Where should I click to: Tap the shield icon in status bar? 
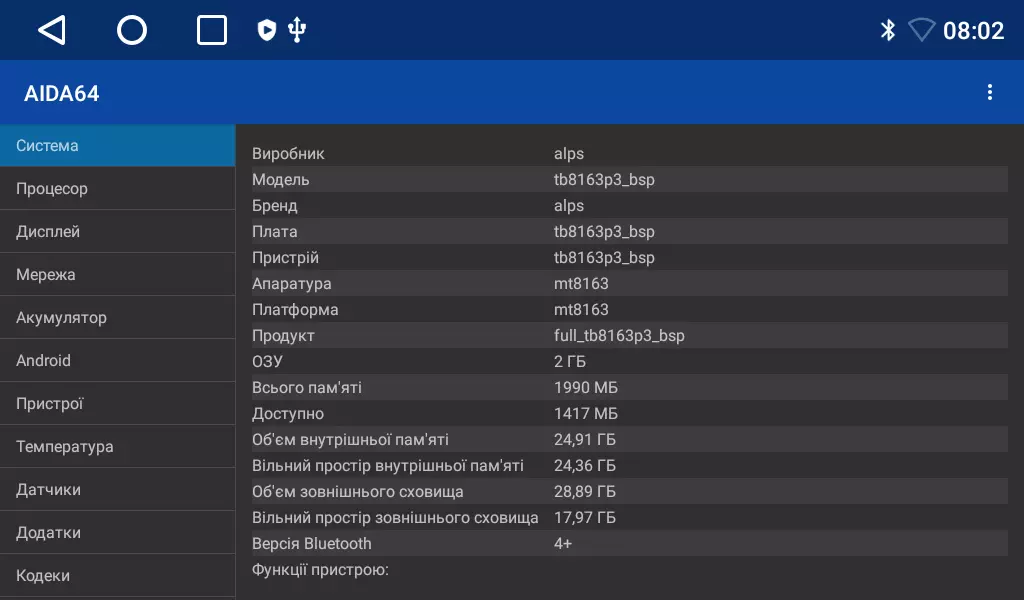pos(267,30)
